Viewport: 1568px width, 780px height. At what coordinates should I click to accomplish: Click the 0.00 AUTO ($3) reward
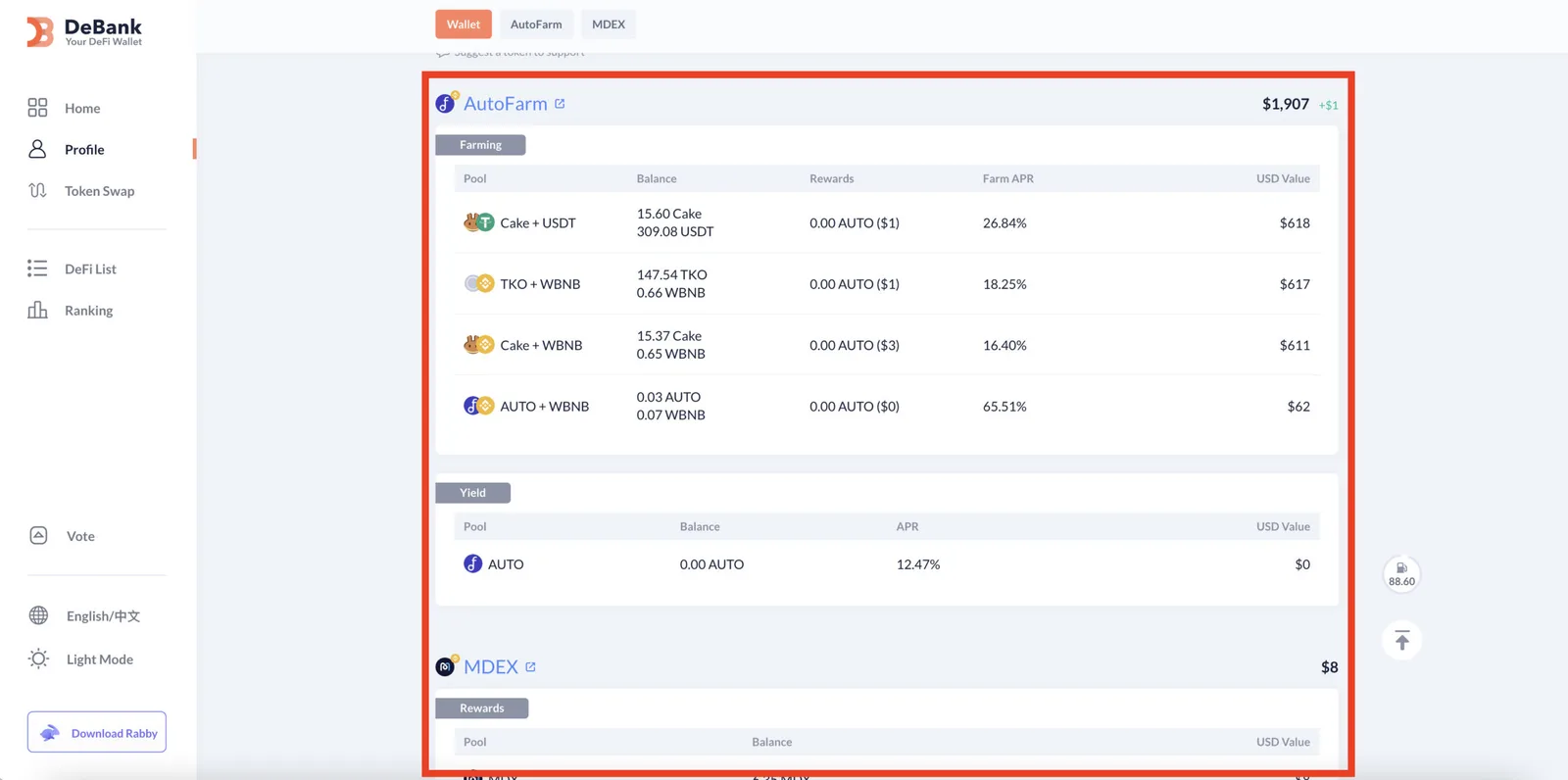855,345
